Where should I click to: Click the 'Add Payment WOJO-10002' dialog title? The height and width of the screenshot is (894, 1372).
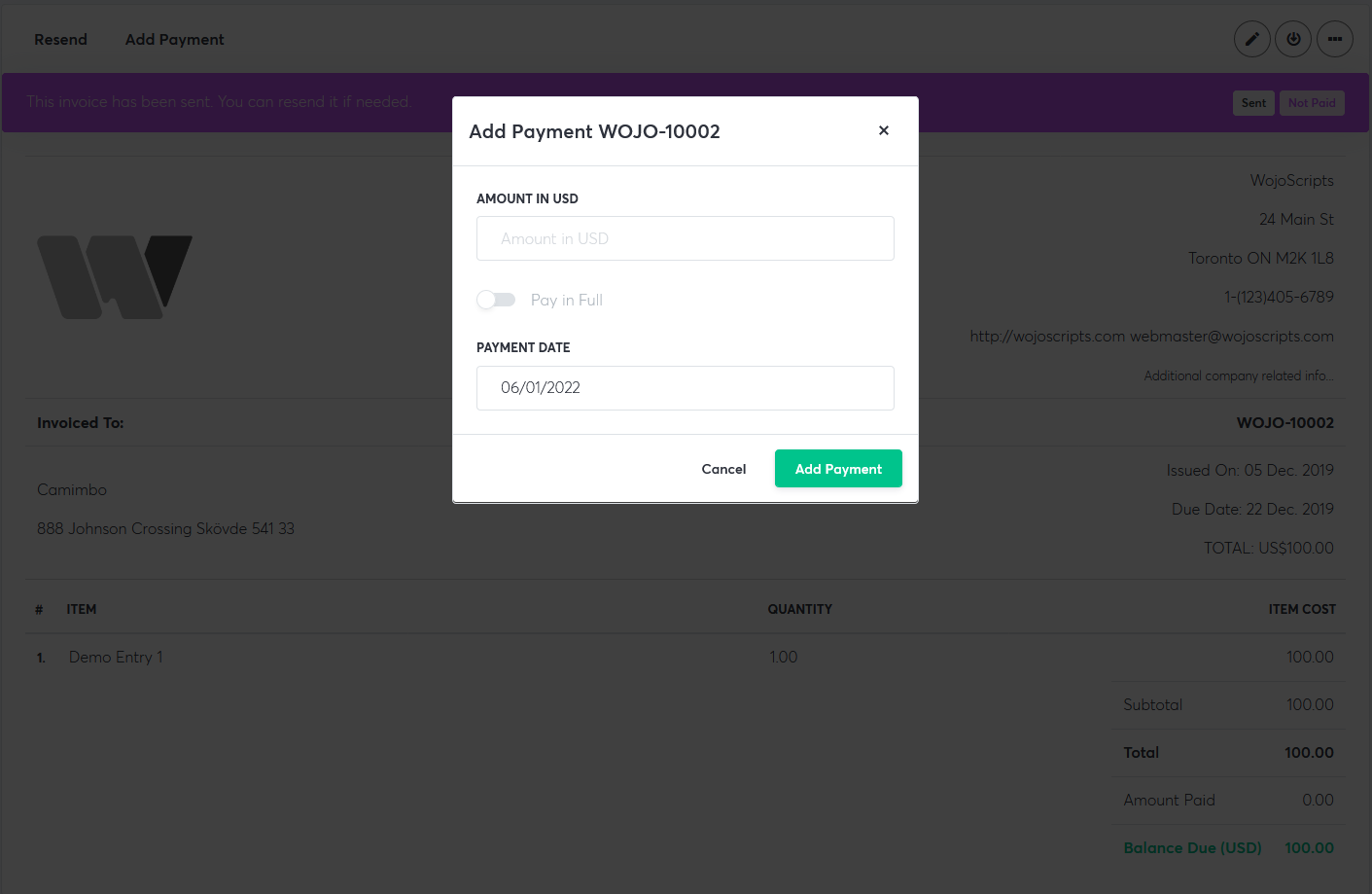pyautogui.click(x=594, y=131)
